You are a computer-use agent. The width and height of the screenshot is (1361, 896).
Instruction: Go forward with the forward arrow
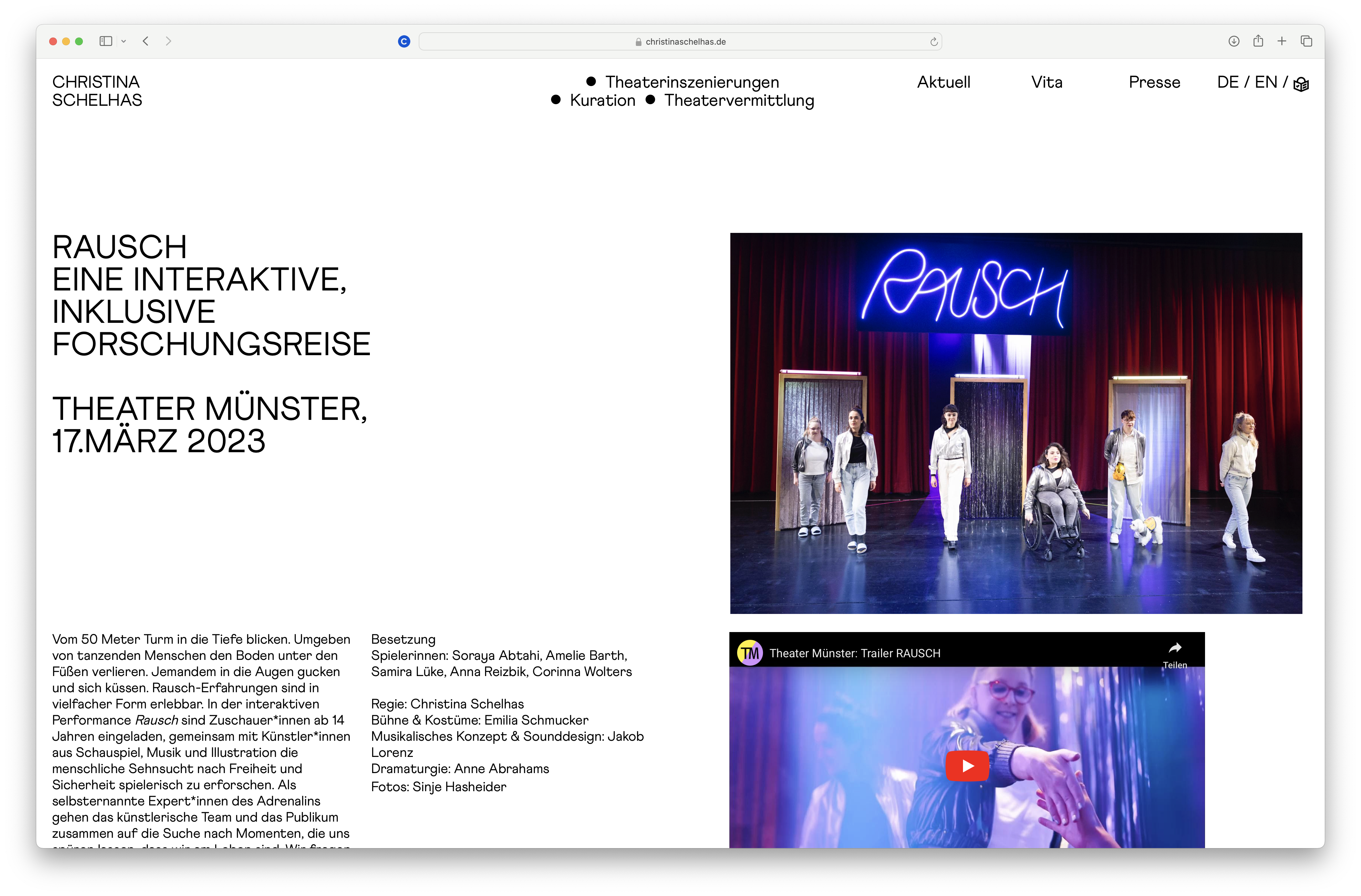click(168, 41)
